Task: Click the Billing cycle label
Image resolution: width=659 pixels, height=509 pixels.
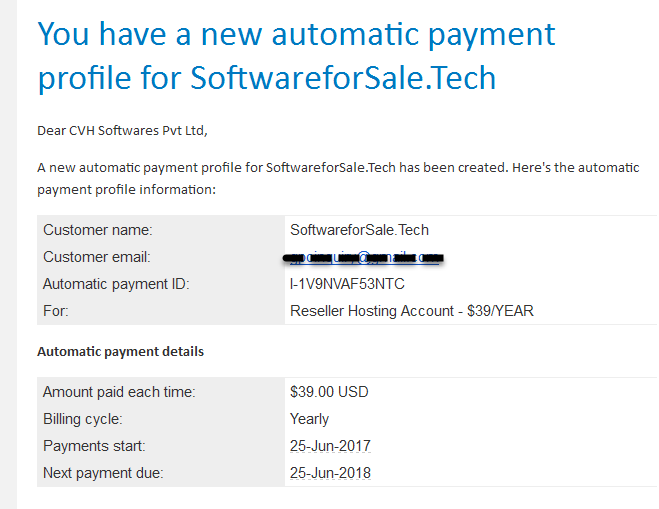Action: [82, 419]
